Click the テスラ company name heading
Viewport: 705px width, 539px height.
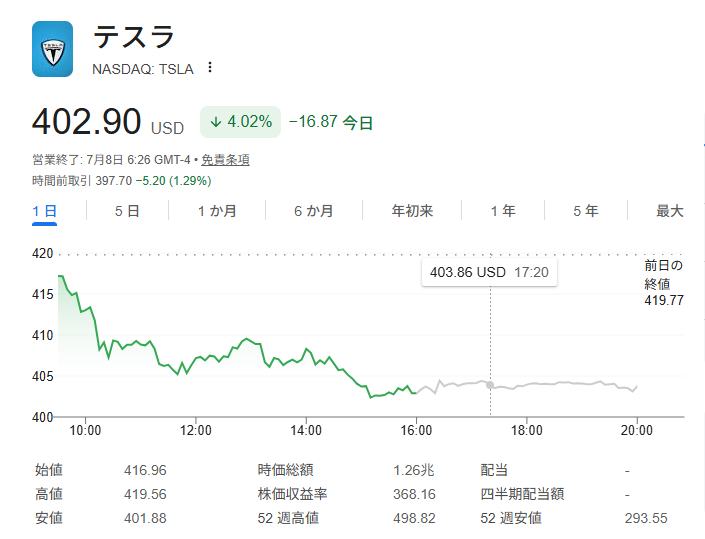(x=134, y=36)
